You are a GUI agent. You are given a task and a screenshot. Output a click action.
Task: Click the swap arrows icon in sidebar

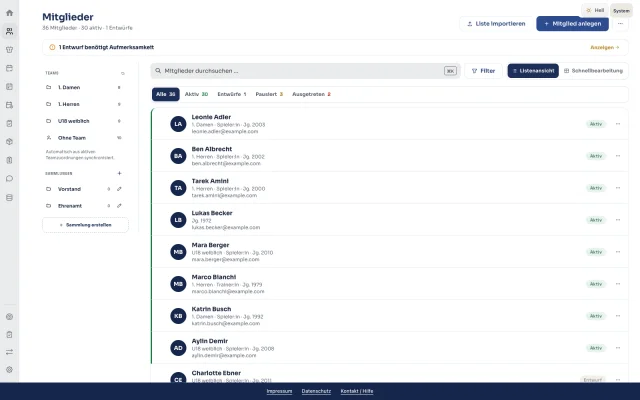(9, 351)
